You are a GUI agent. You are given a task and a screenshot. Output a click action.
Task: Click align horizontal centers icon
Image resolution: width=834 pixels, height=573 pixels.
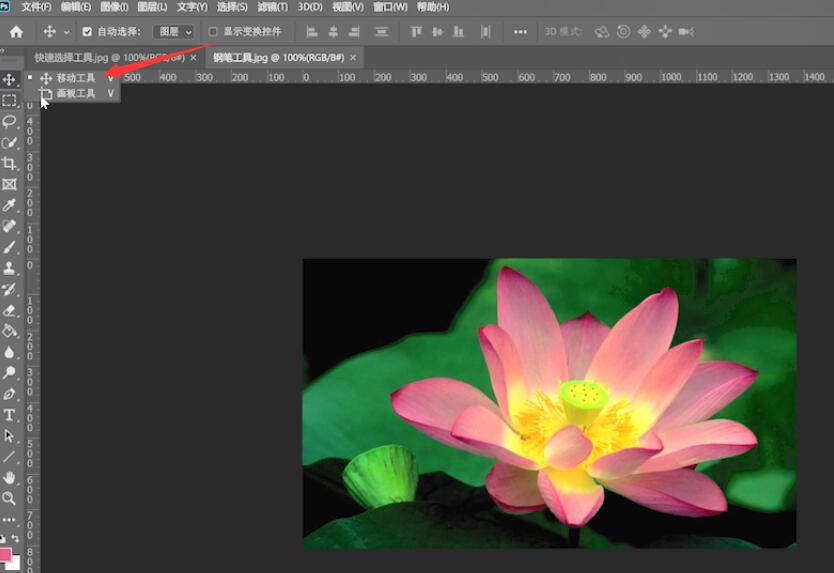pyautogui.click(x=333, y=32)
